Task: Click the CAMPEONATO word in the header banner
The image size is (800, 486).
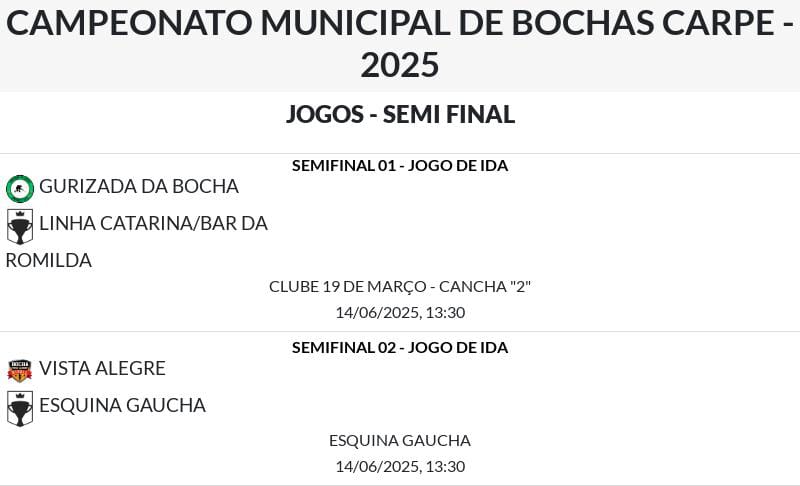Action: click(130, 23)
